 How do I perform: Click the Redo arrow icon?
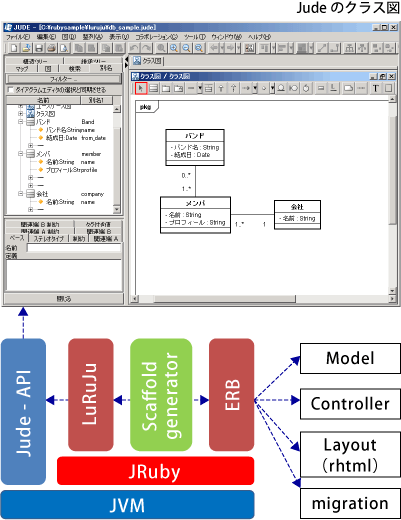pos(146,48)
